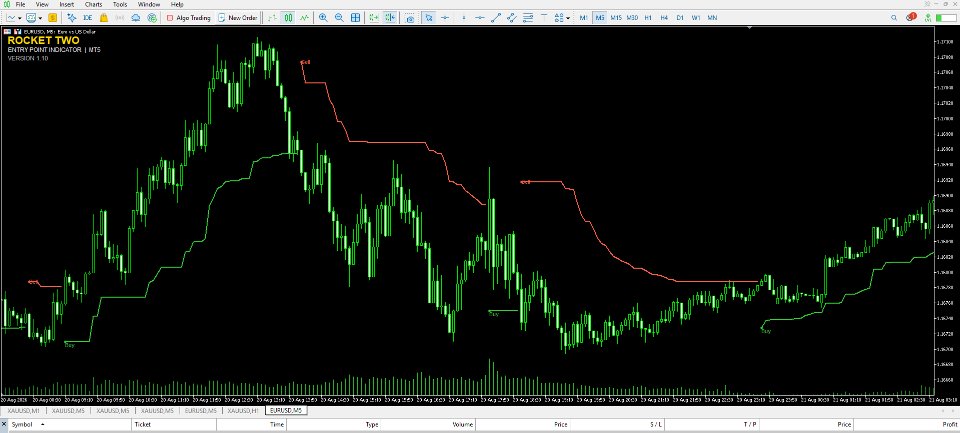Select the equidistant channel tool
960x433 pixels.
click(512, 18)
